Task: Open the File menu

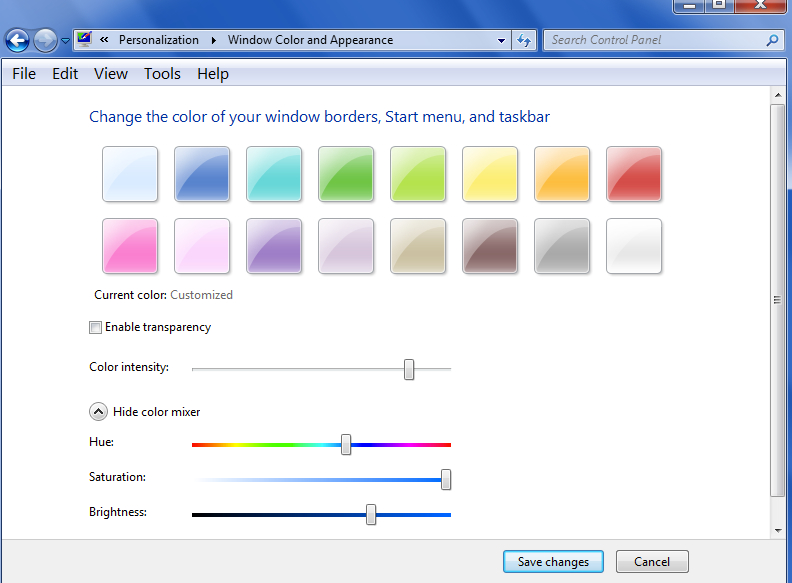Action: [x=24, y=74]
